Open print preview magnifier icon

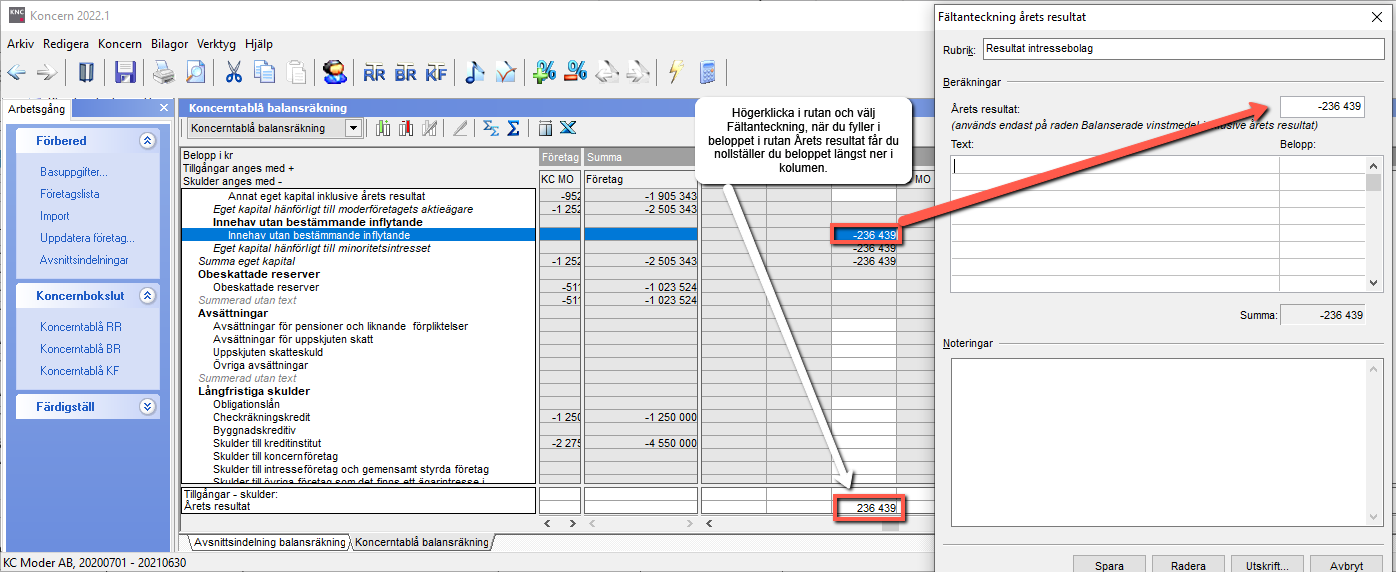click(x=196, y=72)
